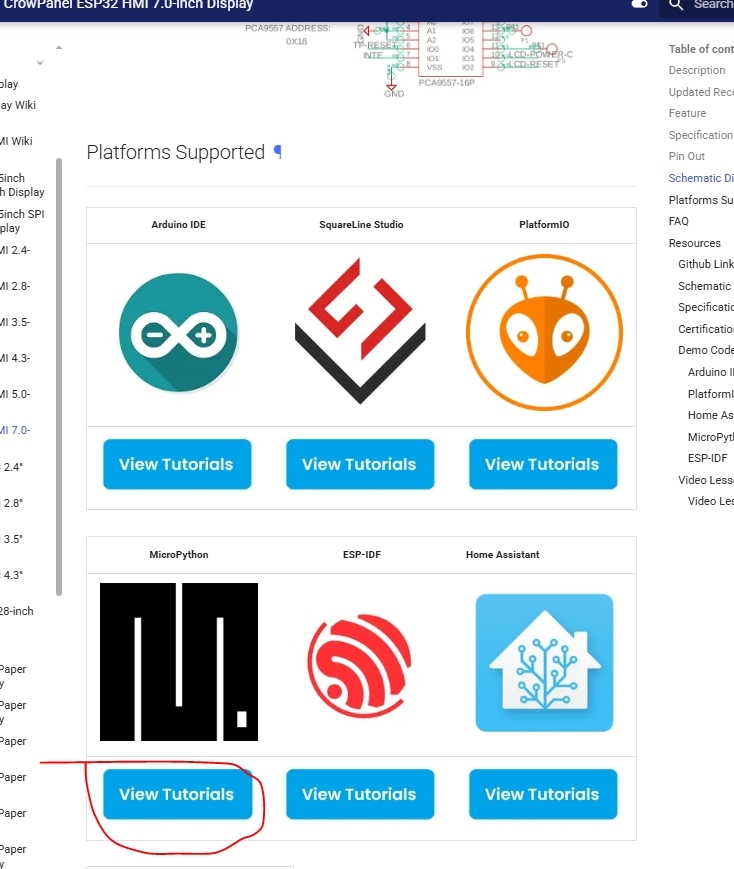This screenshot has width=734, height=869.
Task: Jump to Platforms Supported in contents
Action: 701,200
